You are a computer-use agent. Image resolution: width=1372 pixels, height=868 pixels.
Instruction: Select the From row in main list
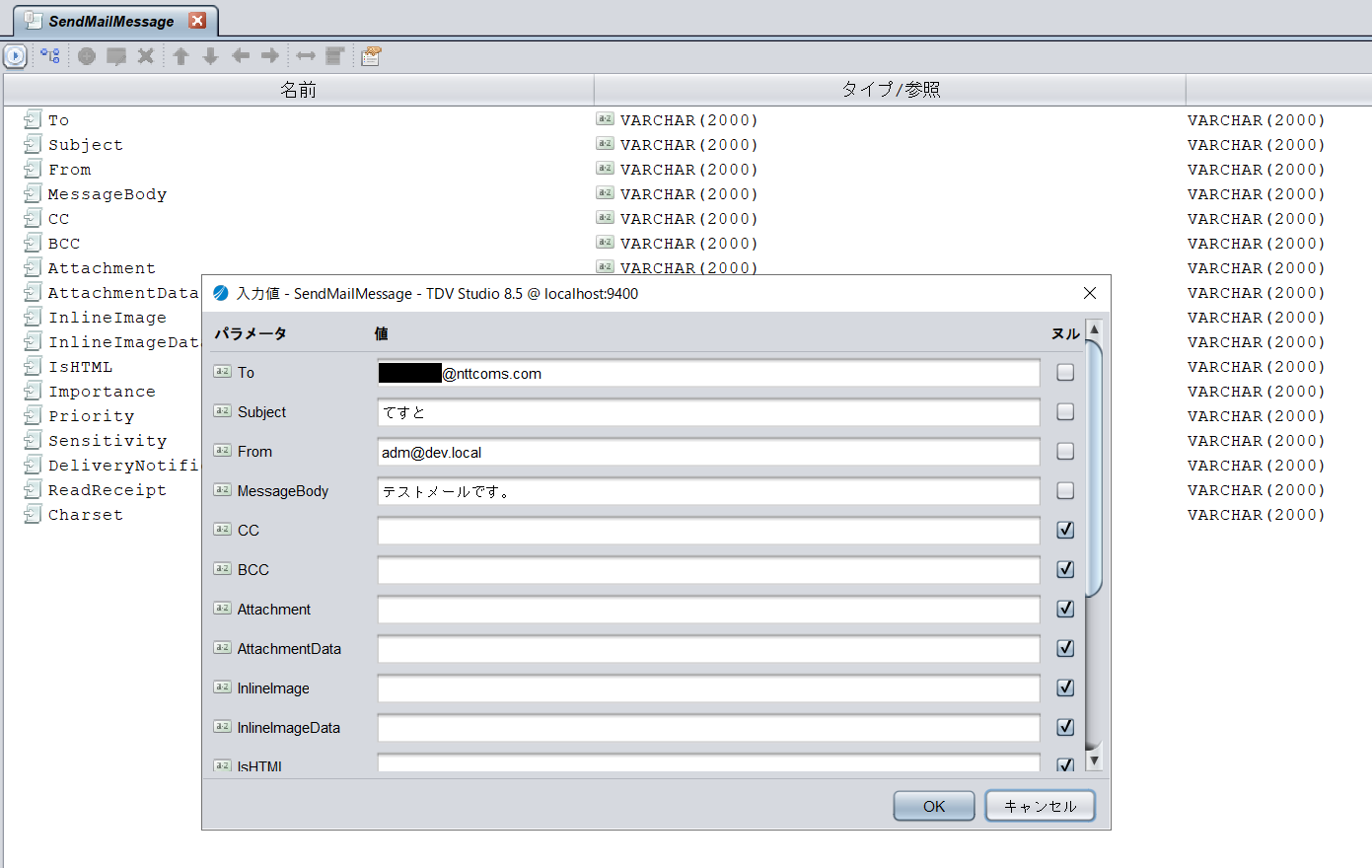pos(70,170)
